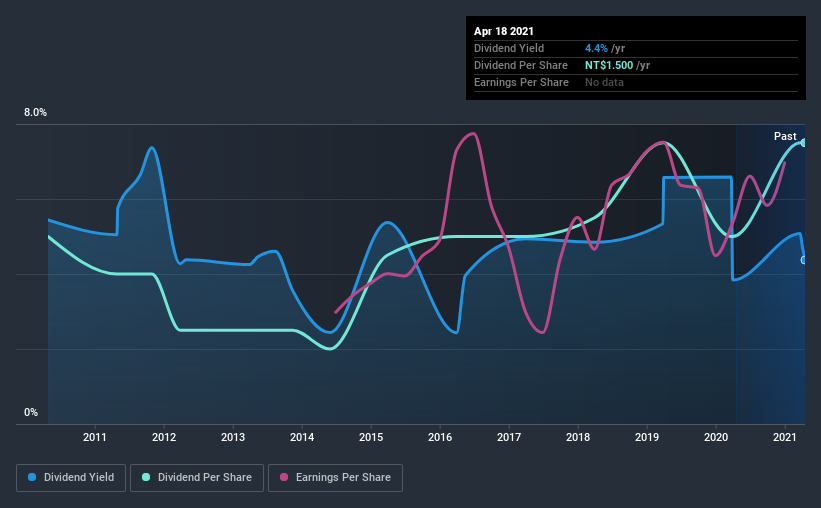The image size is (821, 508).
Task: Click the NT$1.500 dividend per share value
Action: coord(609,65)
